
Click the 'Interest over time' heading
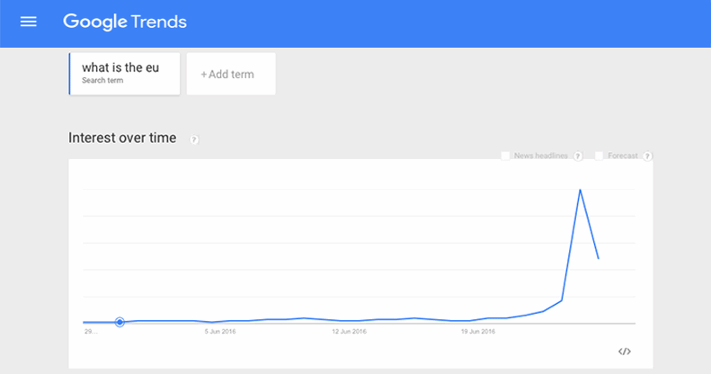click(x=122, y=138)
